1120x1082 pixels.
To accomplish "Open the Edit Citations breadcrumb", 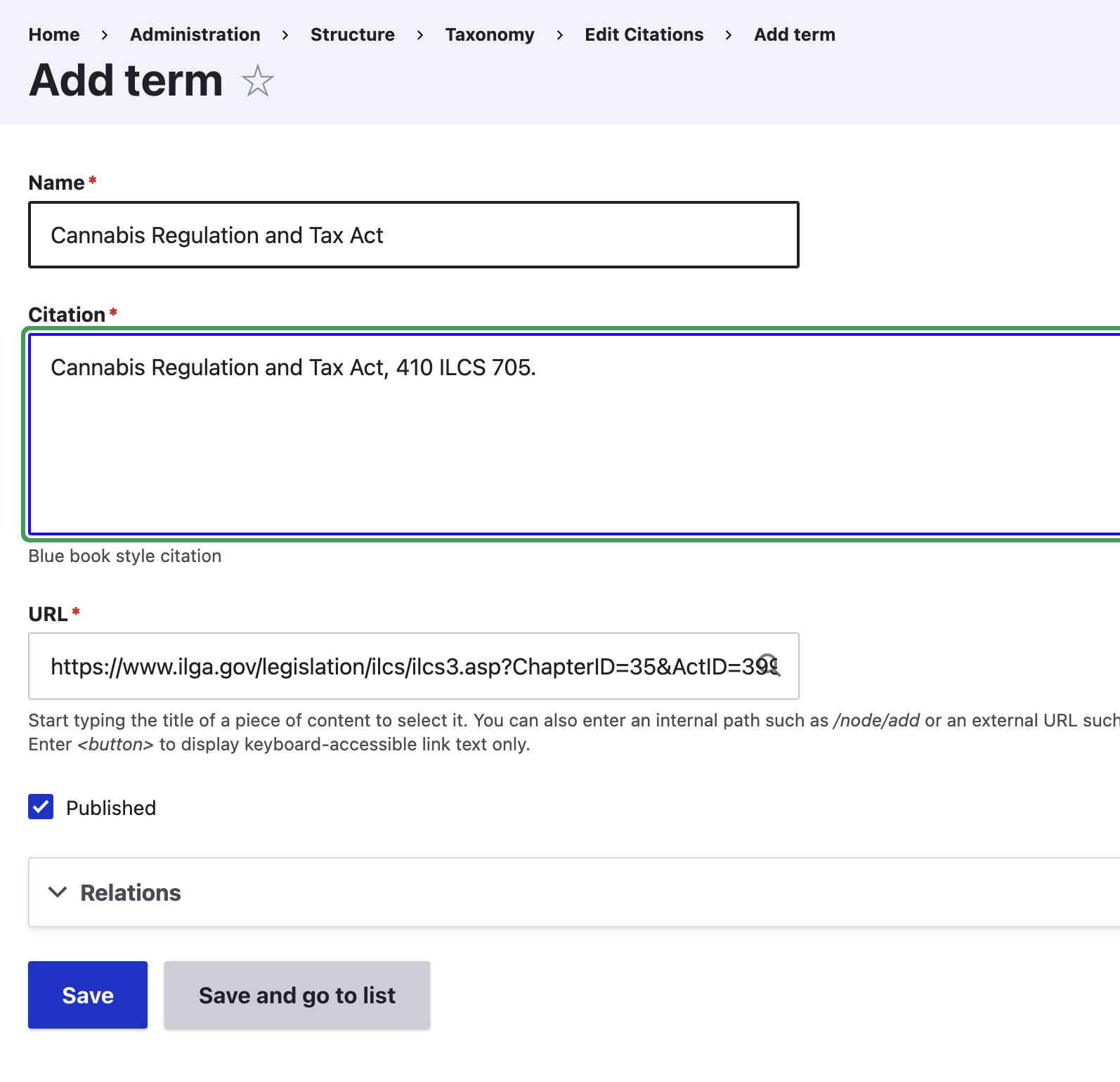I will pyautogui.click(x=644, y=34).
